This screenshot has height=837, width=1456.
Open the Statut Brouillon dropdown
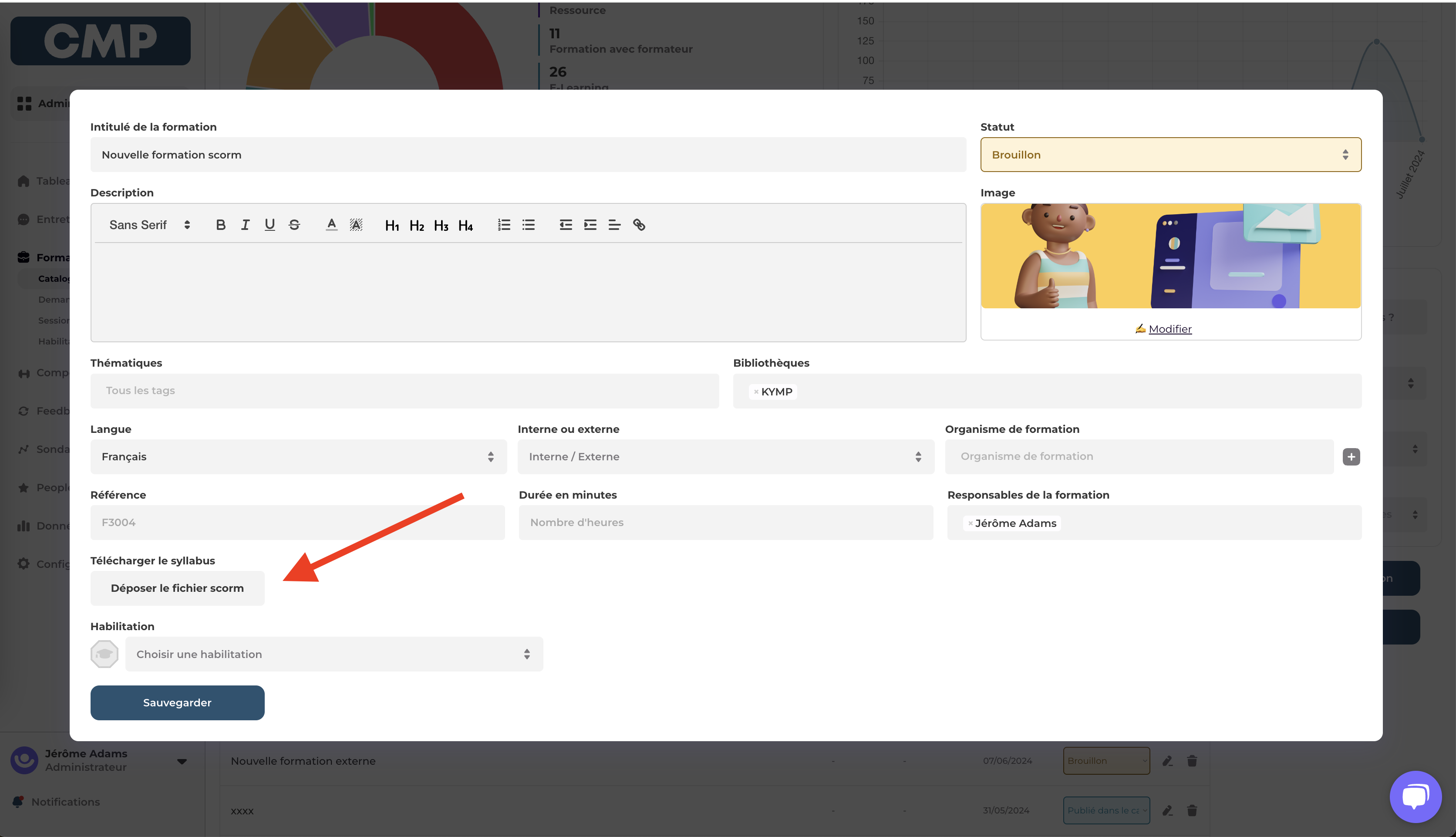1170,155
